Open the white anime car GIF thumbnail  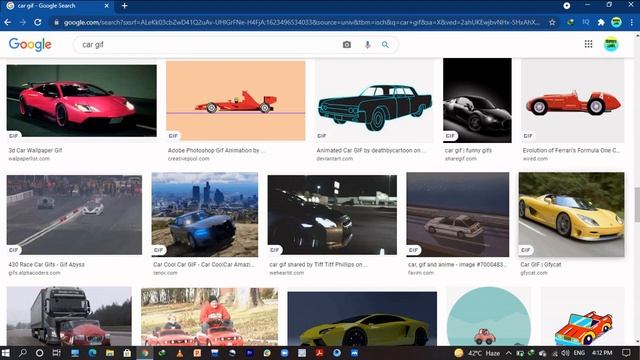[x=458, y=215]
